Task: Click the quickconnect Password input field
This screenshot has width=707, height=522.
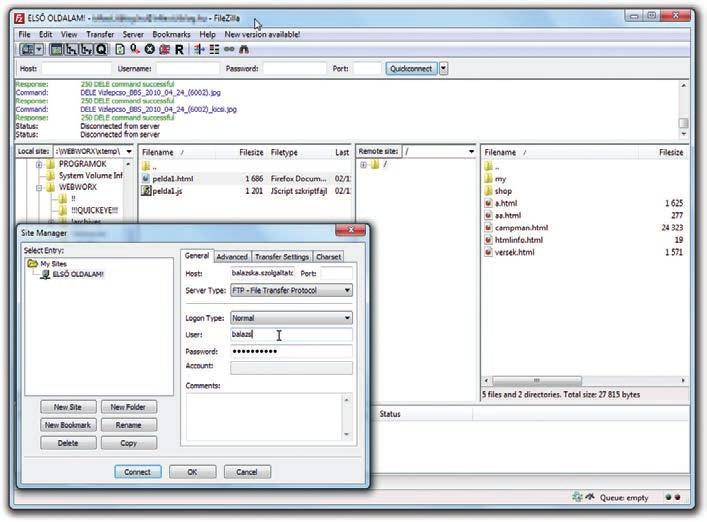Action: pyautogui.click(x=294, y=69)
